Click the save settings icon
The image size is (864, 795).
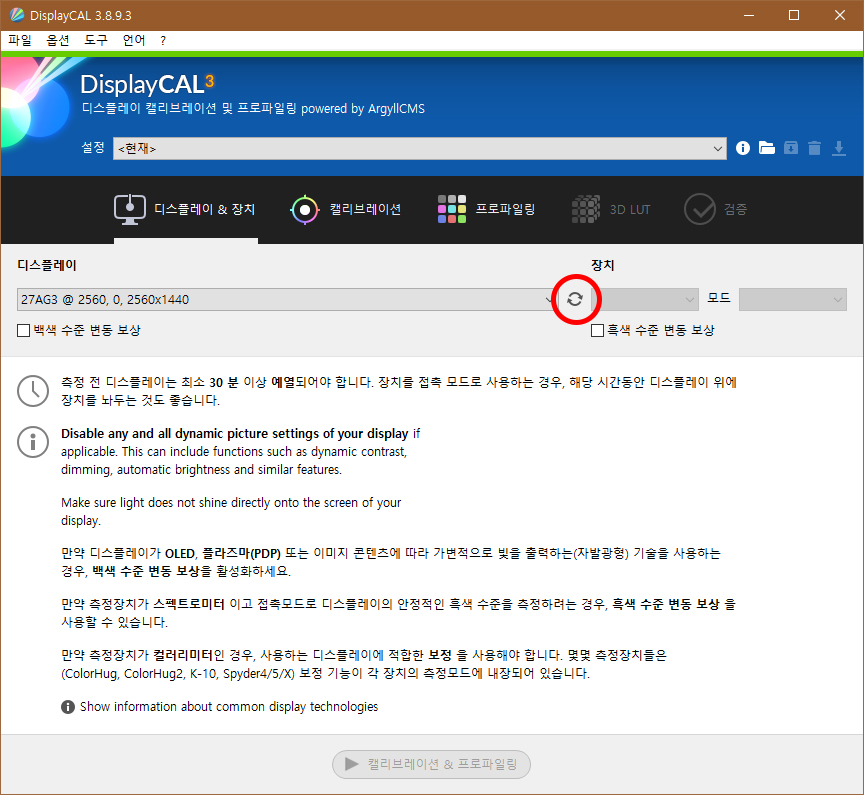tap(791, 148)
